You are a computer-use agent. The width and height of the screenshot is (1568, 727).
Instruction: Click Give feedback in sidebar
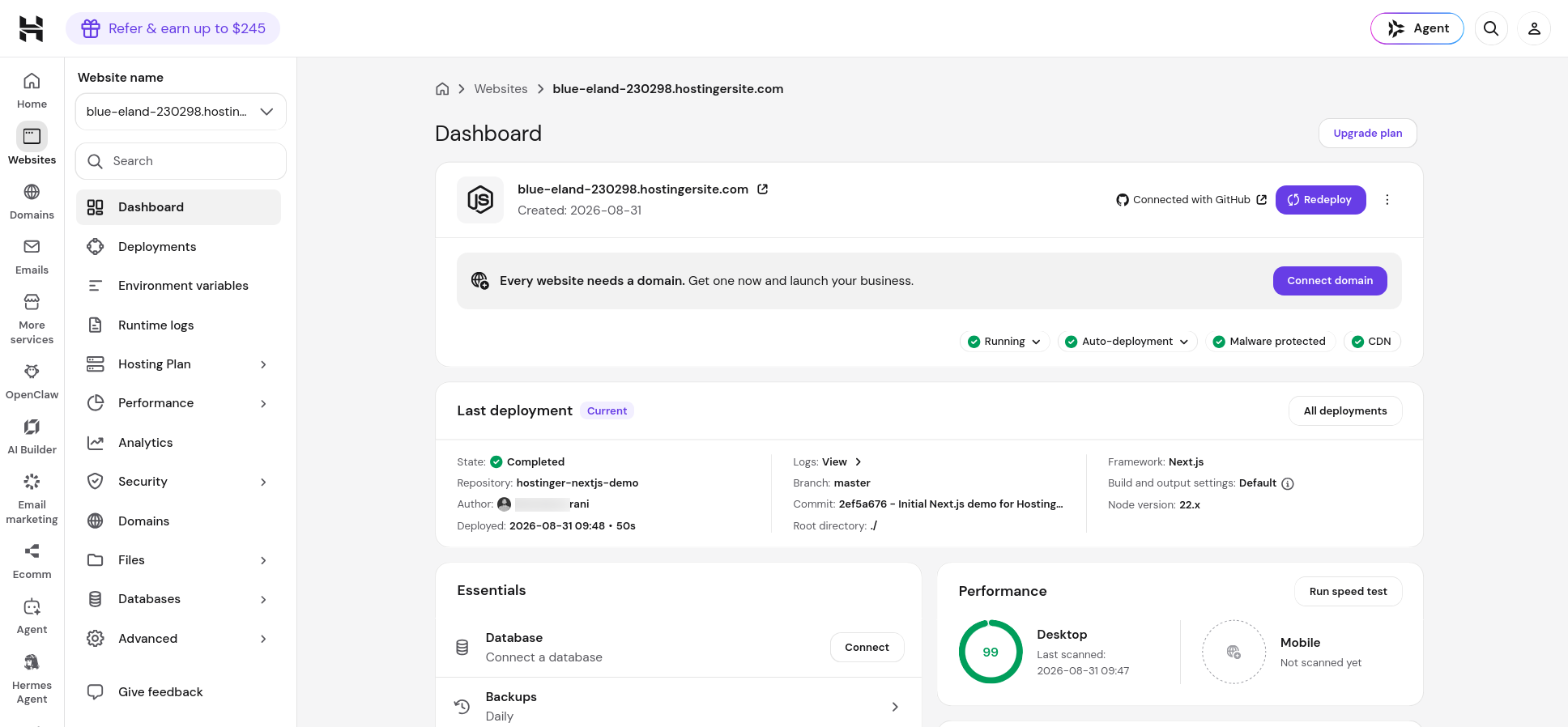pyautogui.click(x=178, y=692)
